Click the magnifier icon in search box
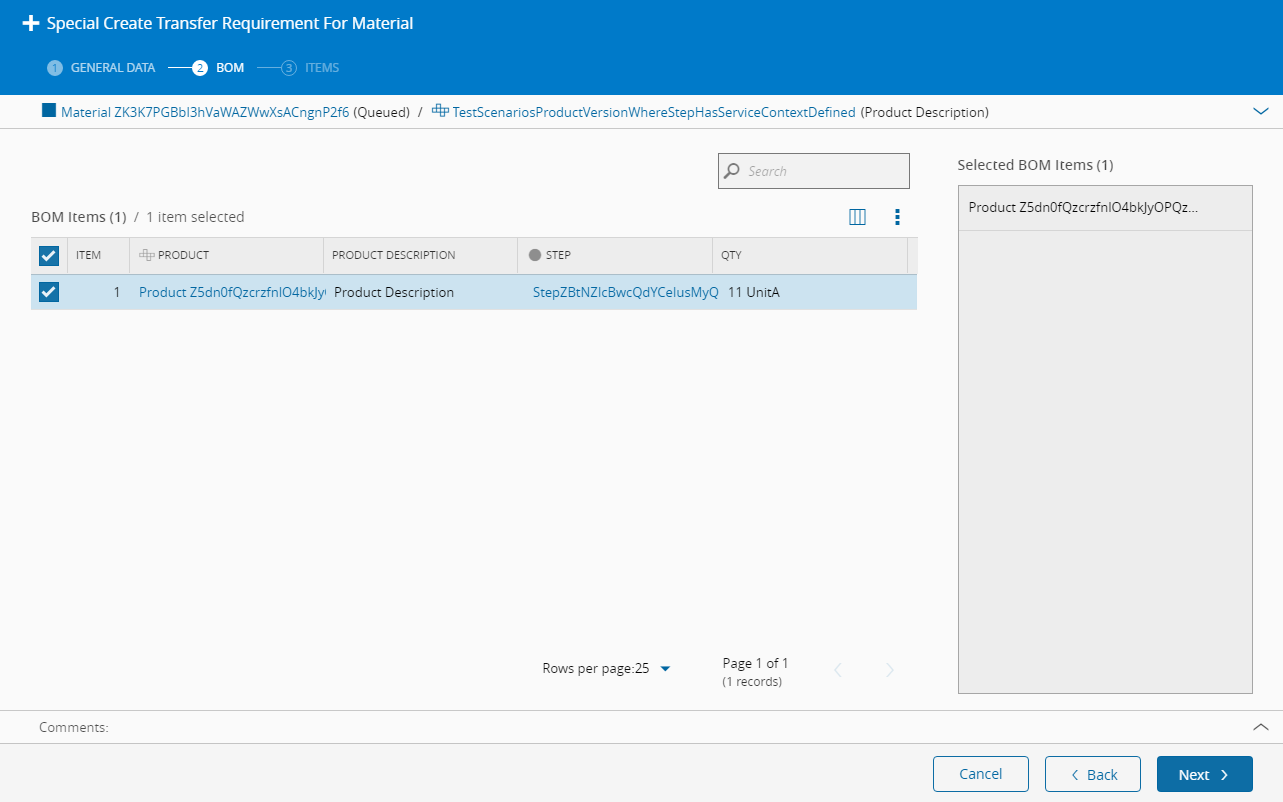 pyautogui.click(x=733, y=171)
